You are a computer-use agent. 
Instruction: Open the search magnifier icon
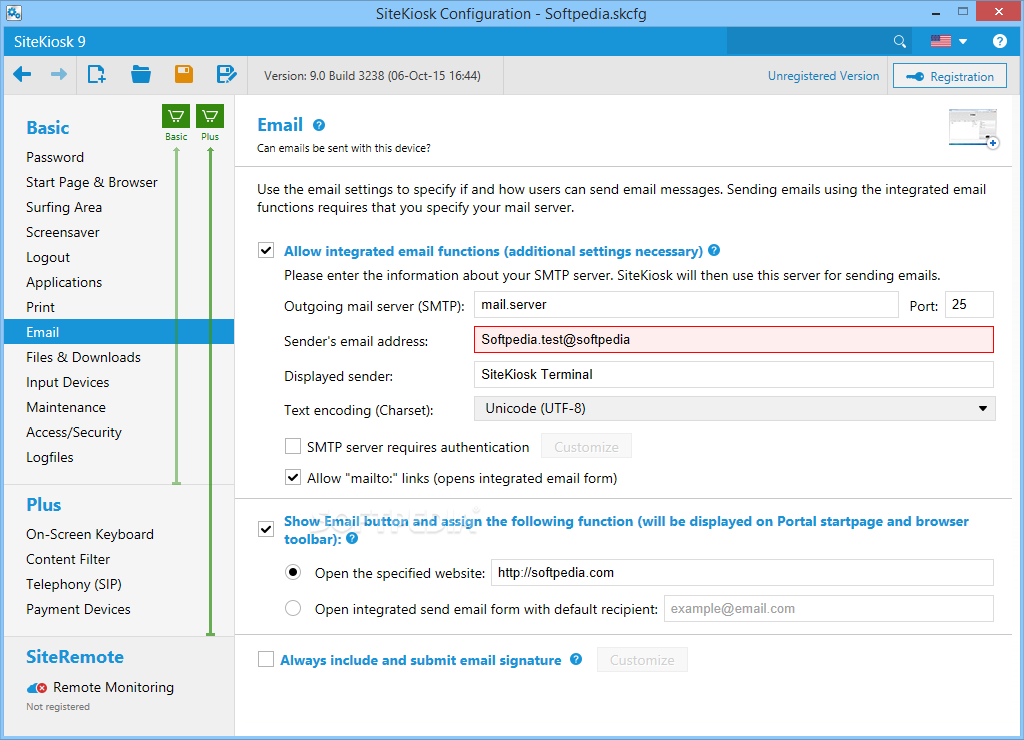(x=899, y=42)
